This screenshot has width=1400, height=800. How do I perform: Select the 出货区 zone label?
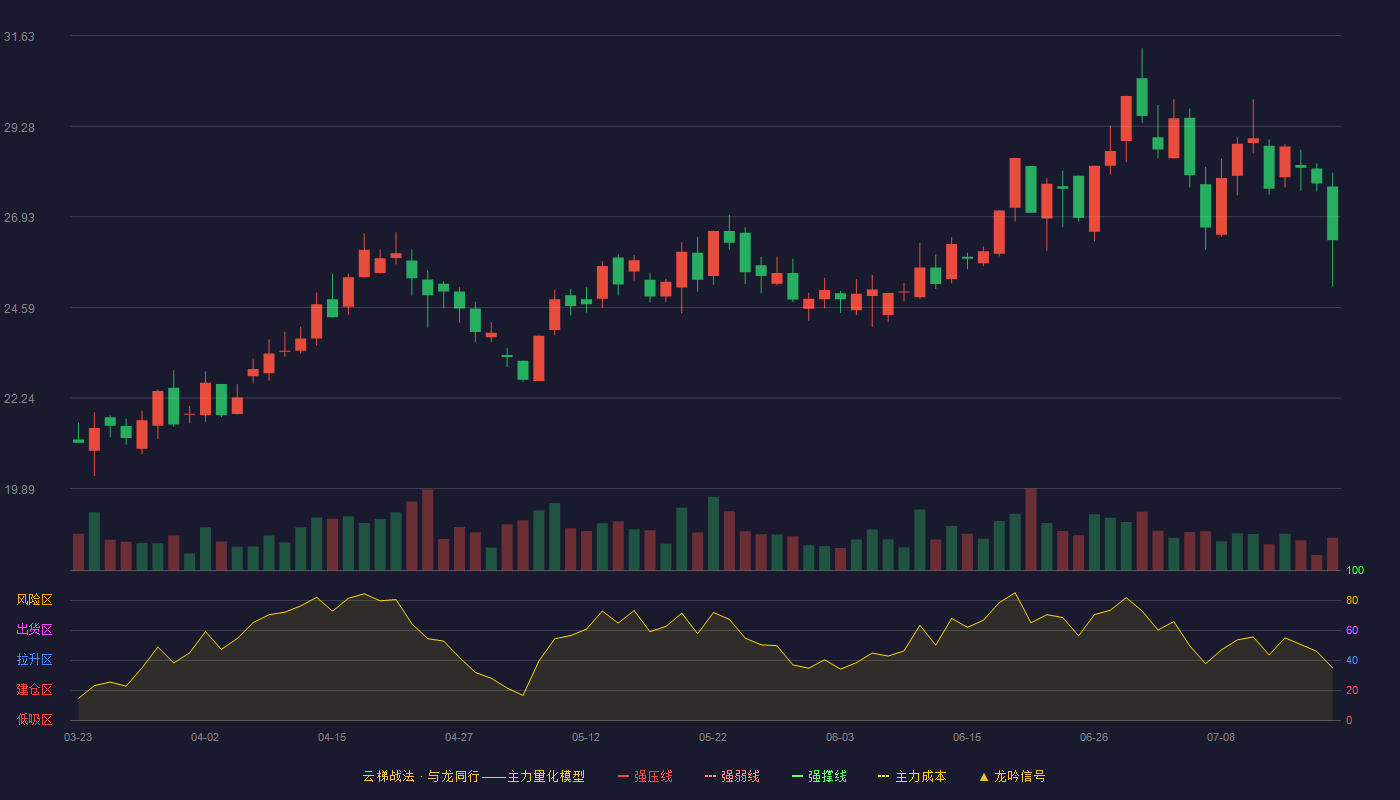[x=34, y=630]
